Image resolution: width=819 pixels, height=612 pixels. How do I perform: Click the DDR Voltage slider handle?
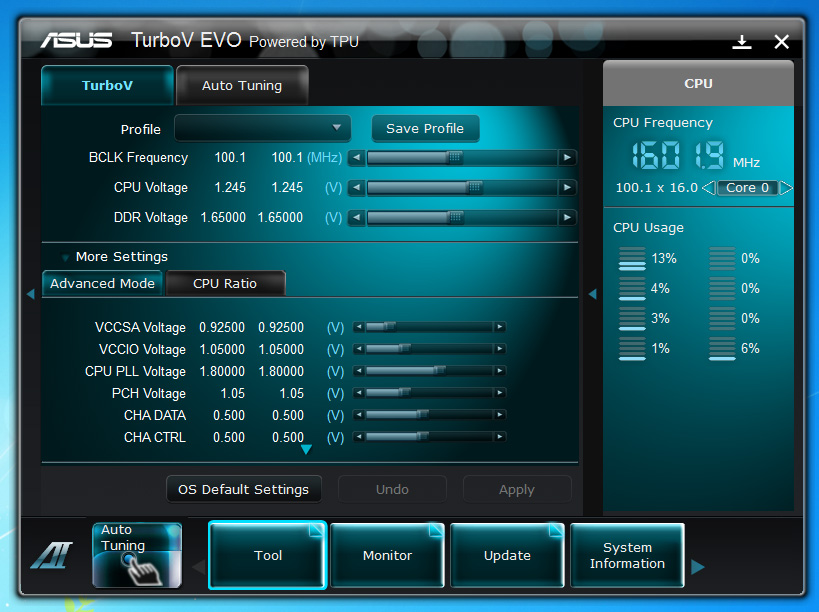pos(455,217)
